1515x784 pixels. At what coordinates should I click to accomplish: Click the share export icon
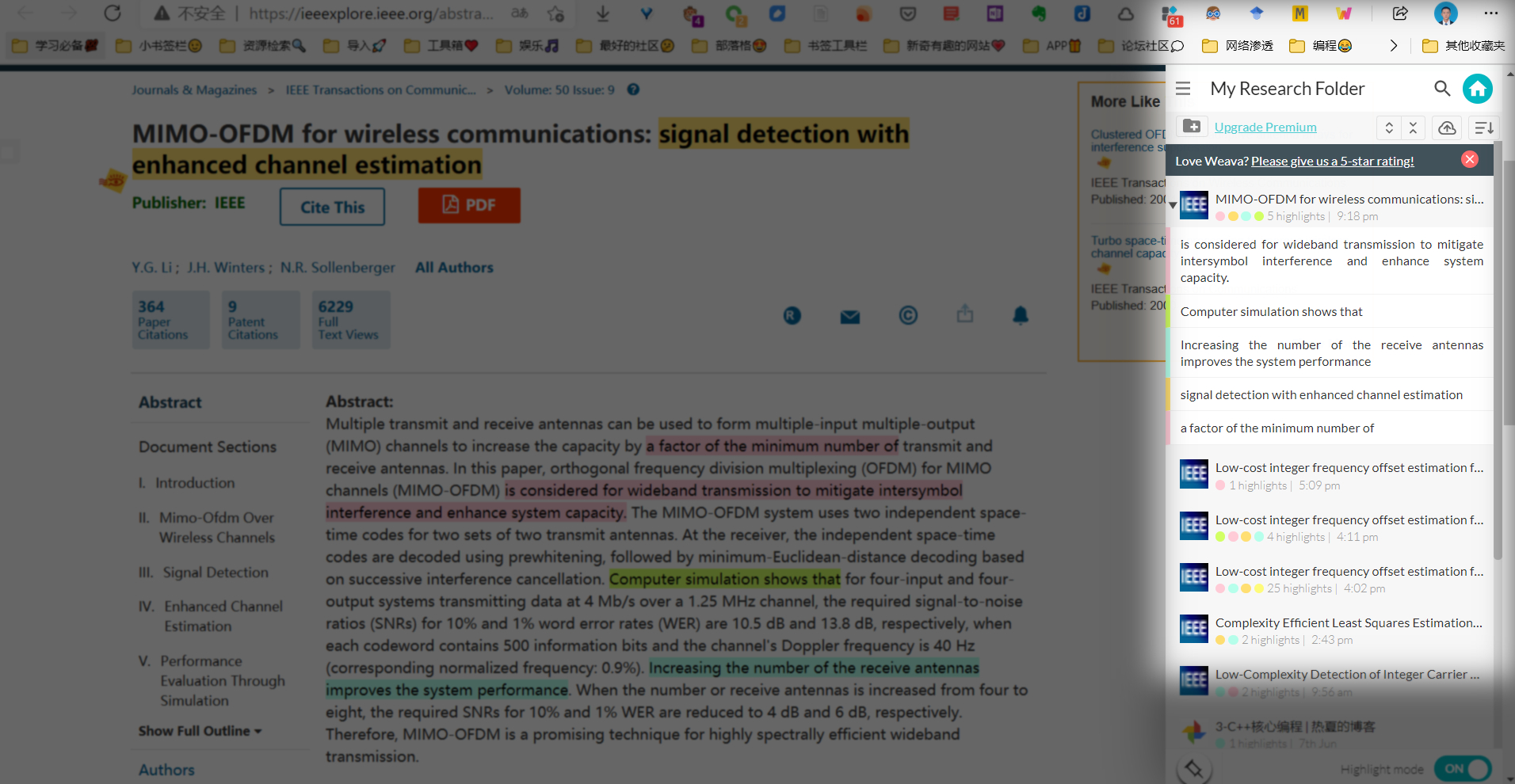pos(964,314)
